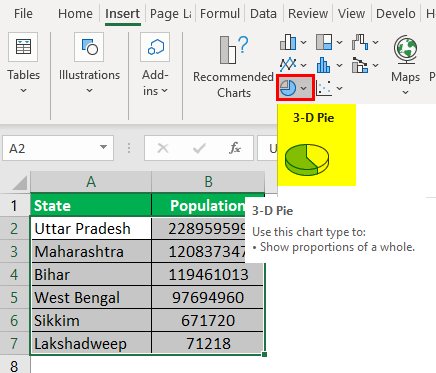
Task: Open the Add-ins icon
Action: [155, 47]
